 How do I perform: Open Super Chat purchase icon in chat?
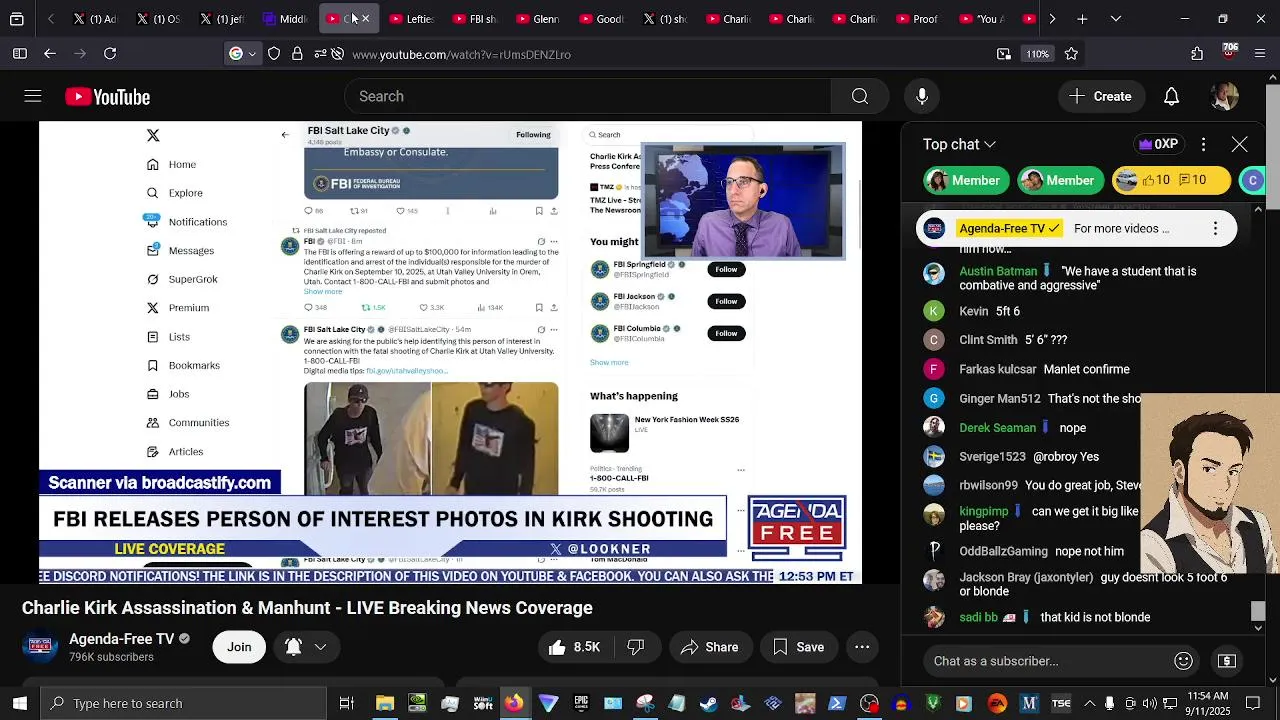[x=1227, y=661]
